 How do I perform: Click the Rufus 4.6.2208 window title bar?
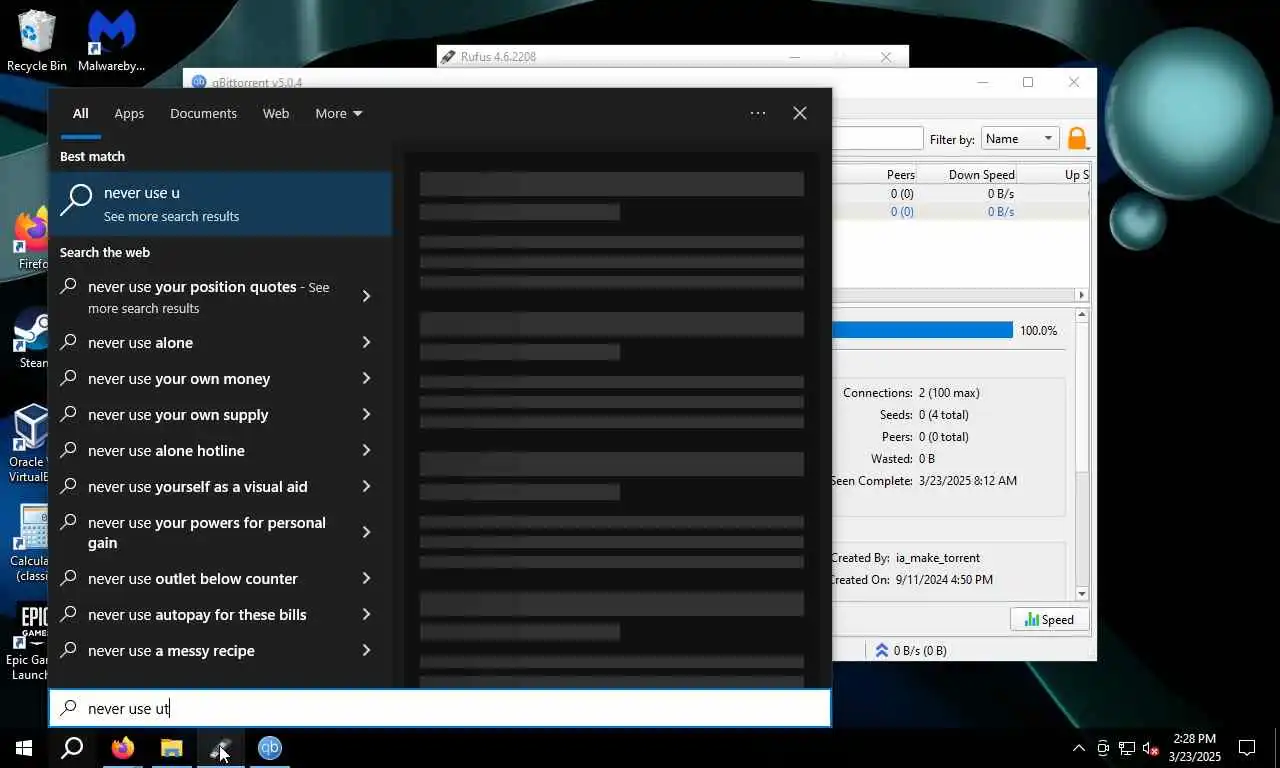click(672, 56)
